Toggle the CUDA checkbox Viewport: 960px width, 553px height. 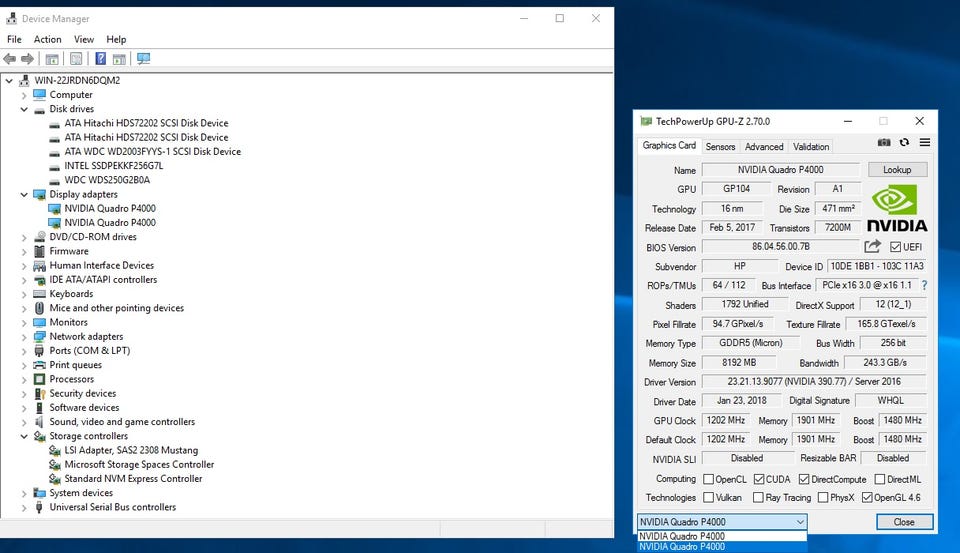pyautogui.click(x=759, y=479)
